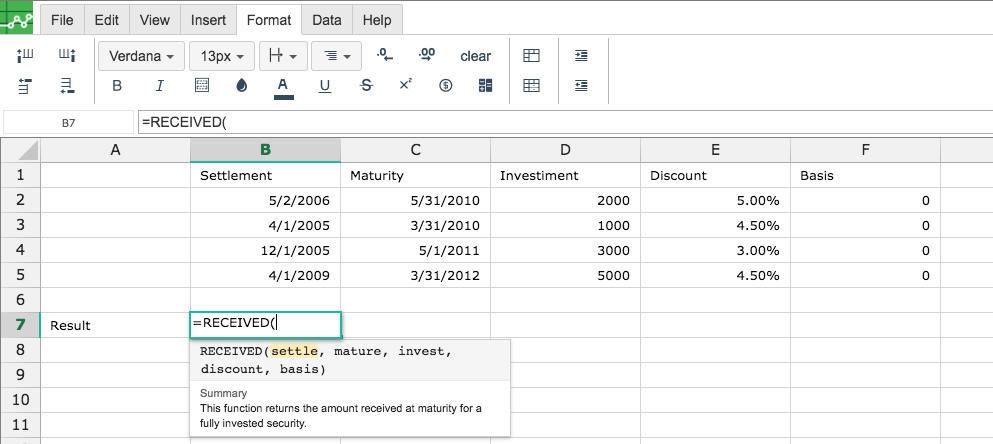The height and width of the screenshot is (444, 993).
Task: Switch to the Insert tab
Action: [208, 20]
